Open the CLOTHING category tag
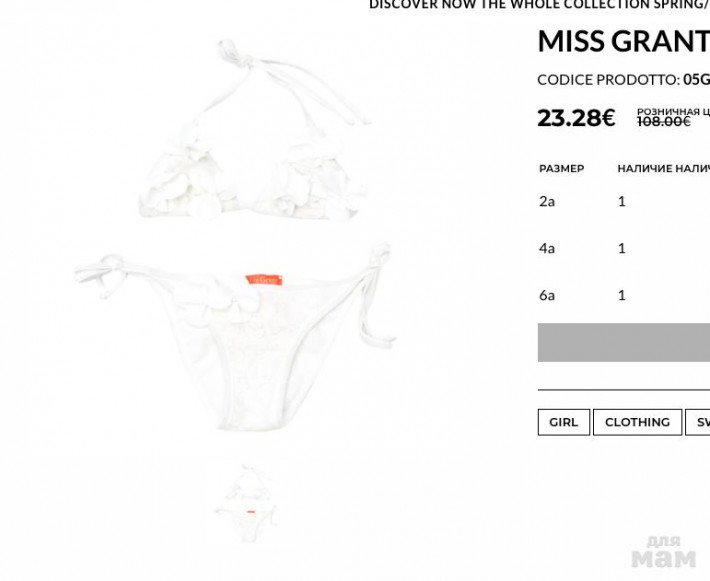Viewport: 710px width, 581px height. (637, 422)
